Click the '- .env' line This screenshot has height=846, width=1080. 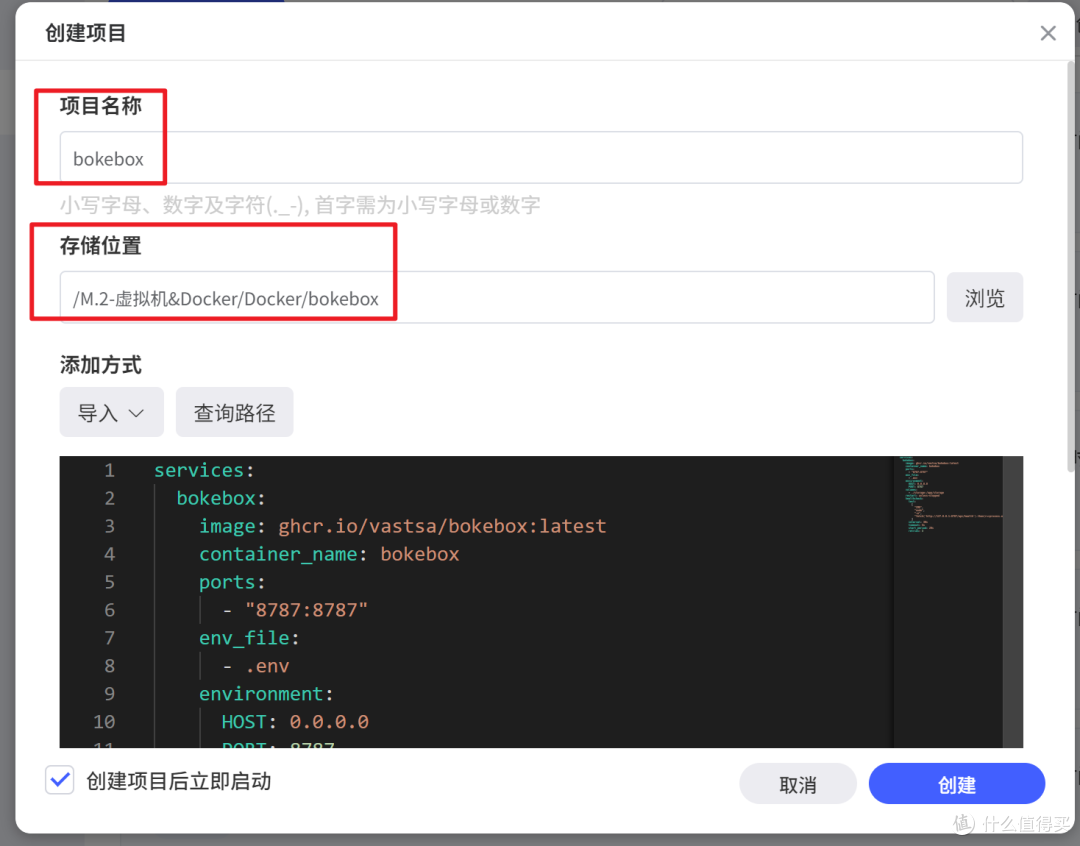[256, 666]
